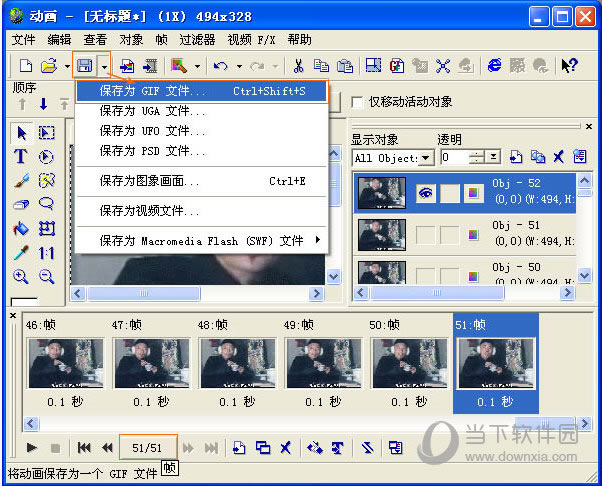Click the Add image toolbar icon
This screenshot has width=602, height=486.
127,66
